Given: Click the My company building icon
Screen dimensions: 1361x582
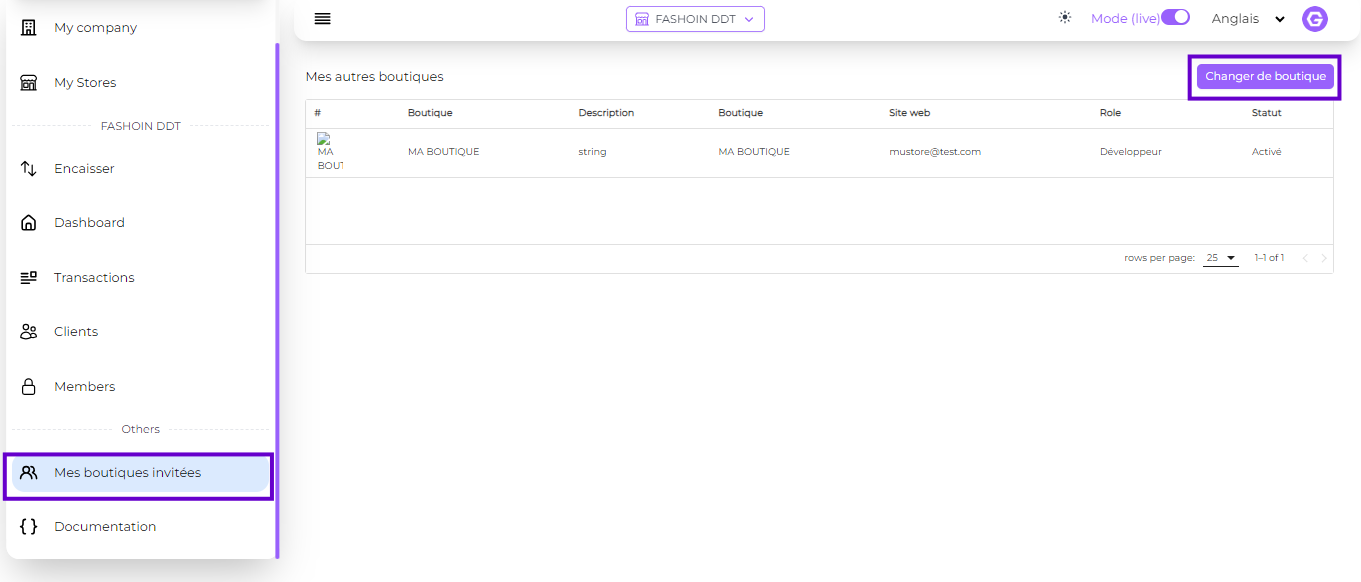Looking at the screenshot, I should [x=29, y=28].
